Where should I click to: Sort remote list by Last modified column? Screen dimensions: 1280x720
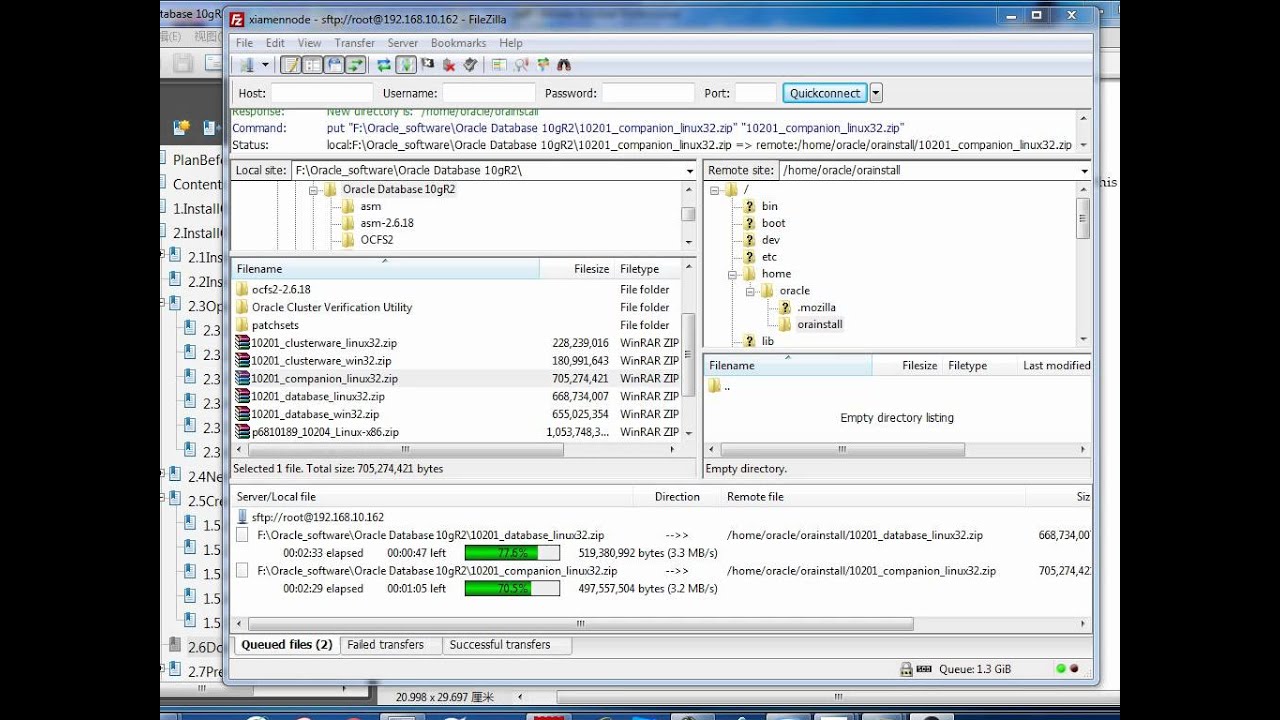pos(1055,366)
